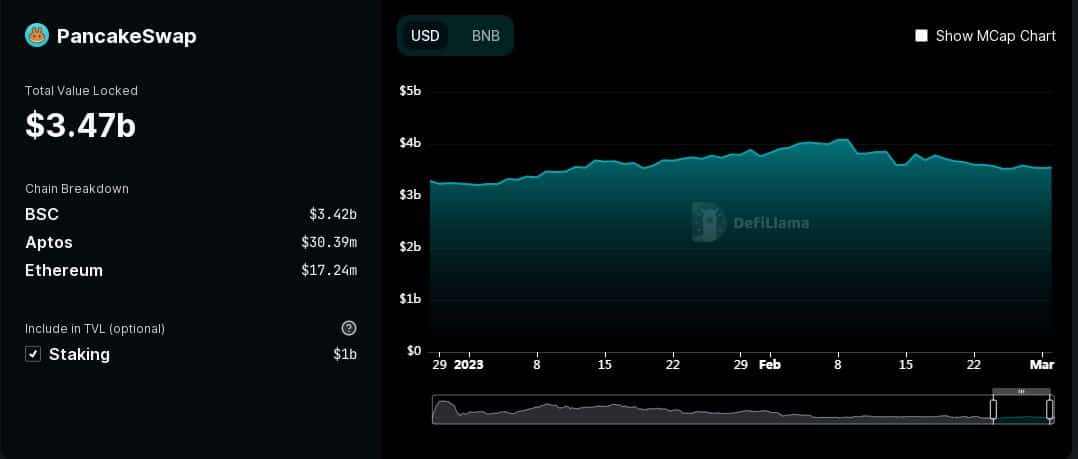This screenshot has height=459, width=1078.
Task: Click the Staking $1b value
Action: pyautogui.click(x=344, y=354)
